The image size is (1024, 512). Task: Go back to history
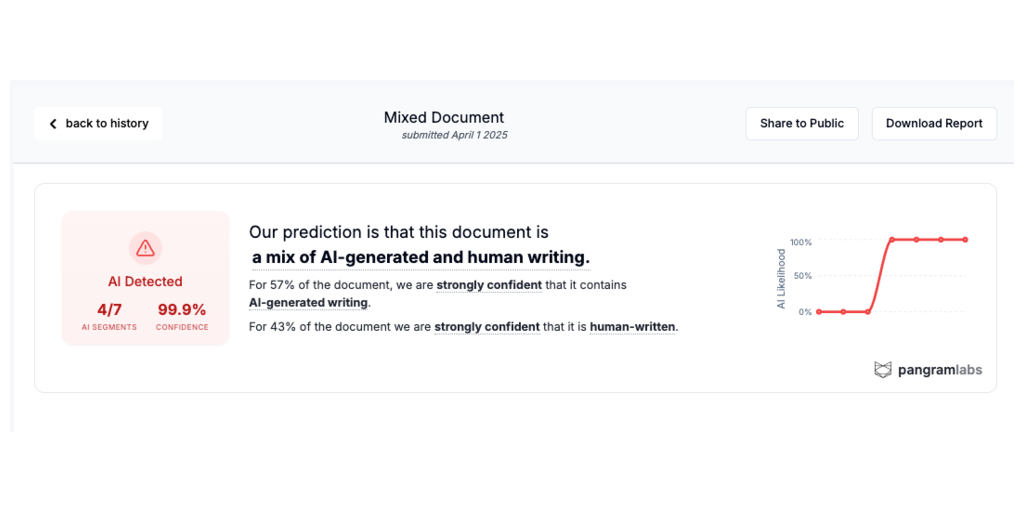[x=98, y=124]
